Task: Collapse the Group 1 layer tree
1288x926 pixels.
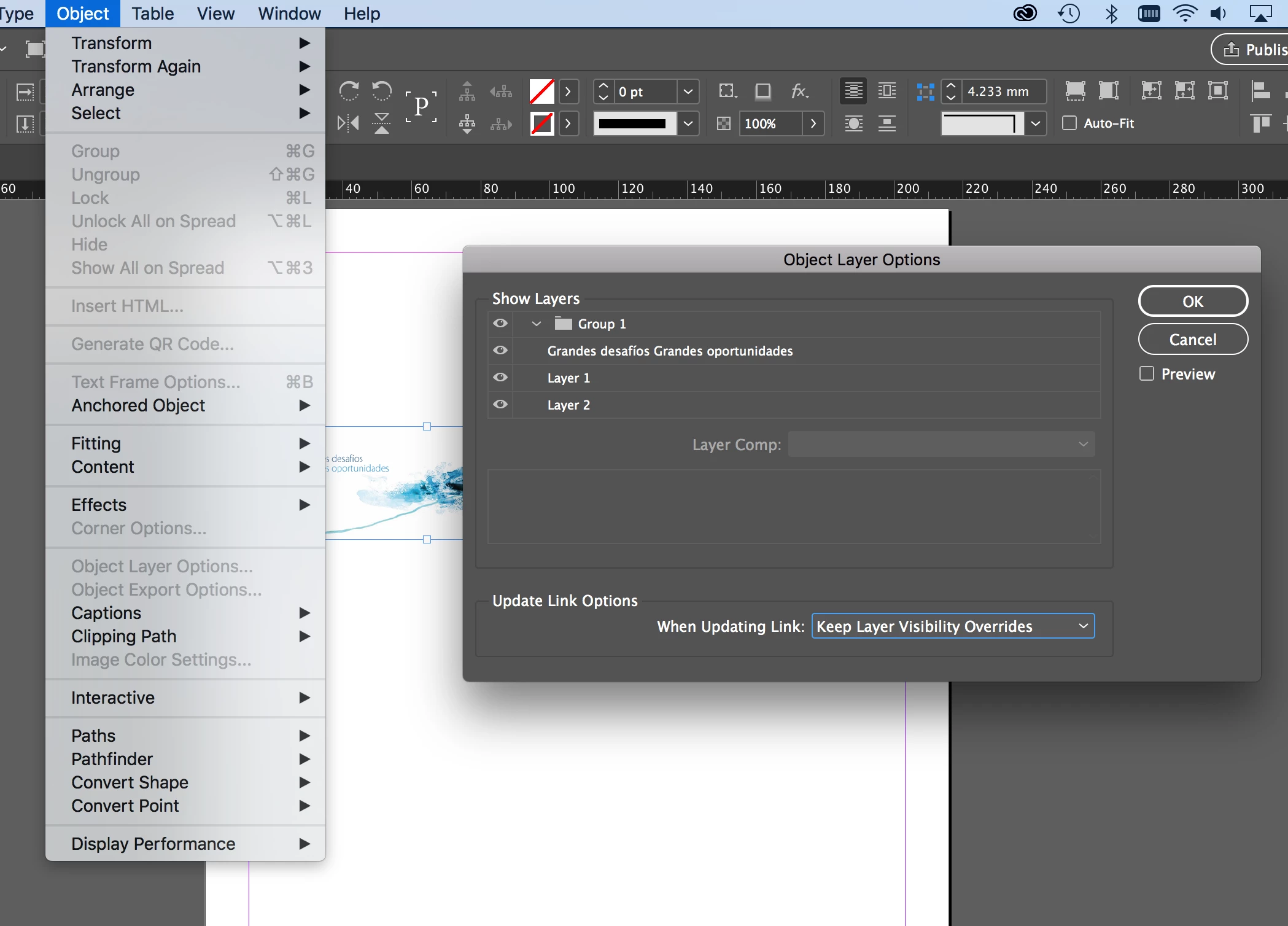Action: (x=536, y=324)
